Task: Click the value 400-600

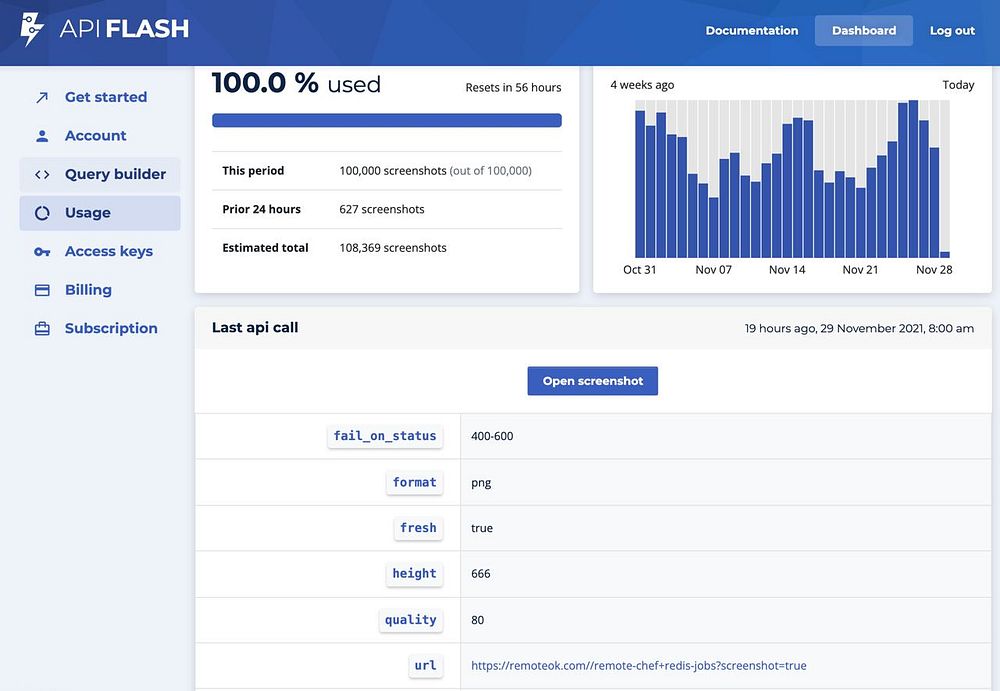Action: [492, 436]
